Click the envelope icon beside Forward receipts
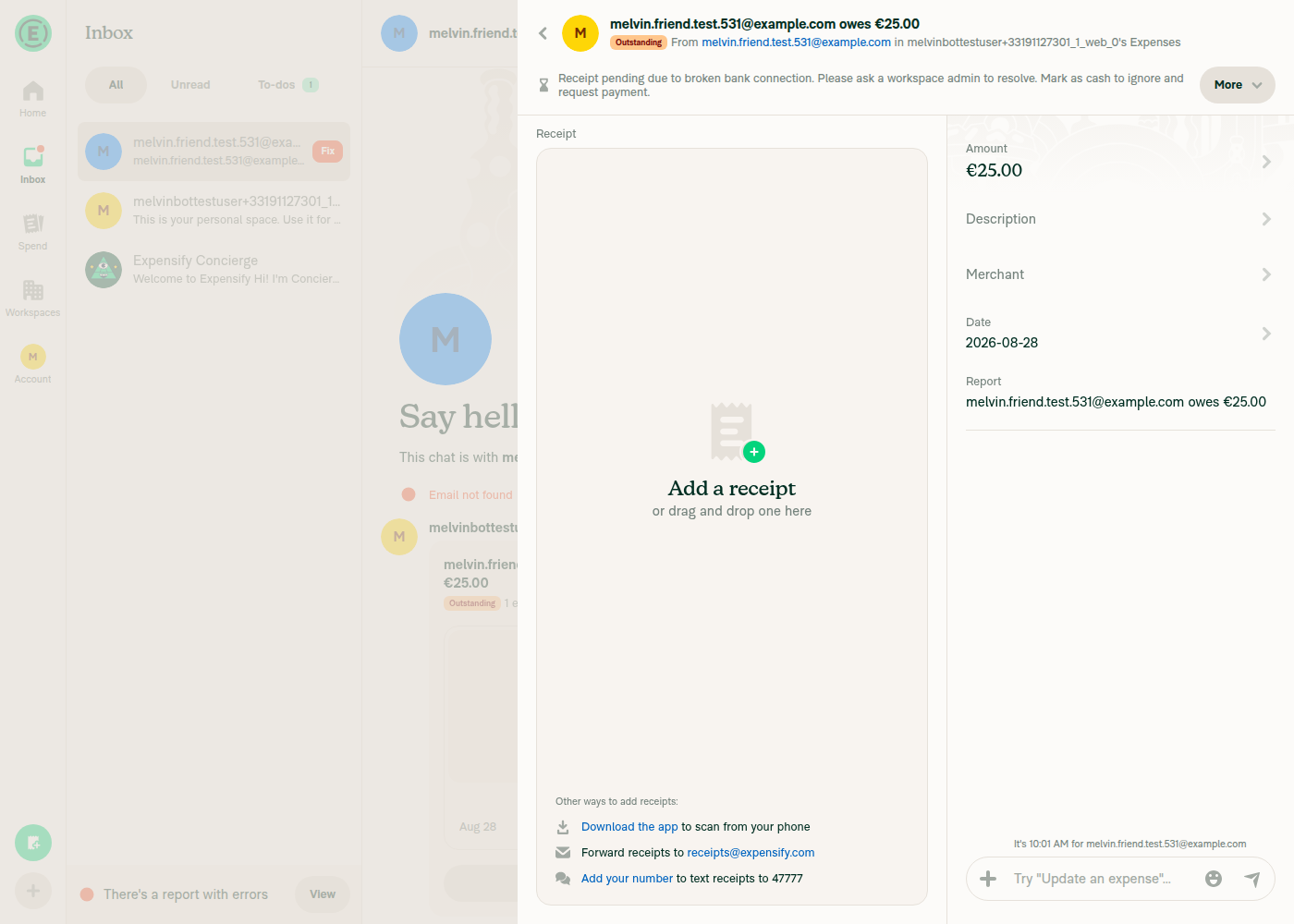 (563, 853)
